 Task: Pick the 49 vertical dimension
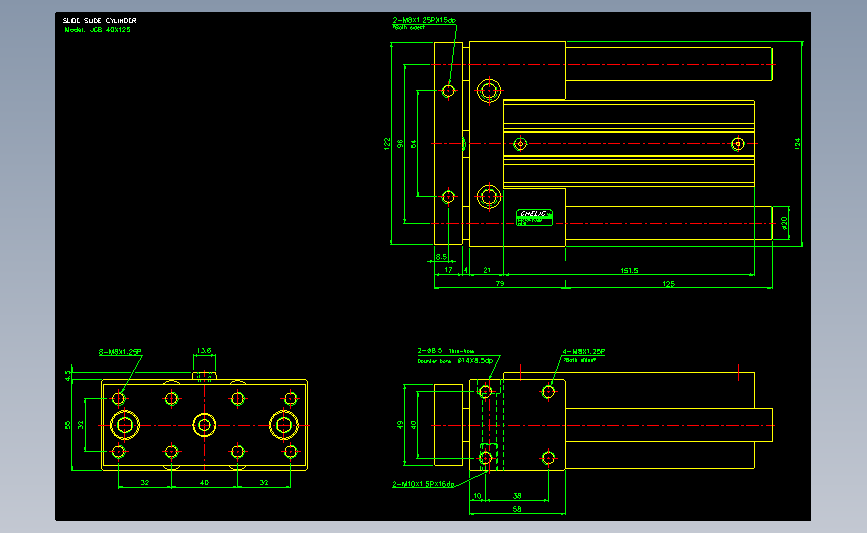pos(400,425)
